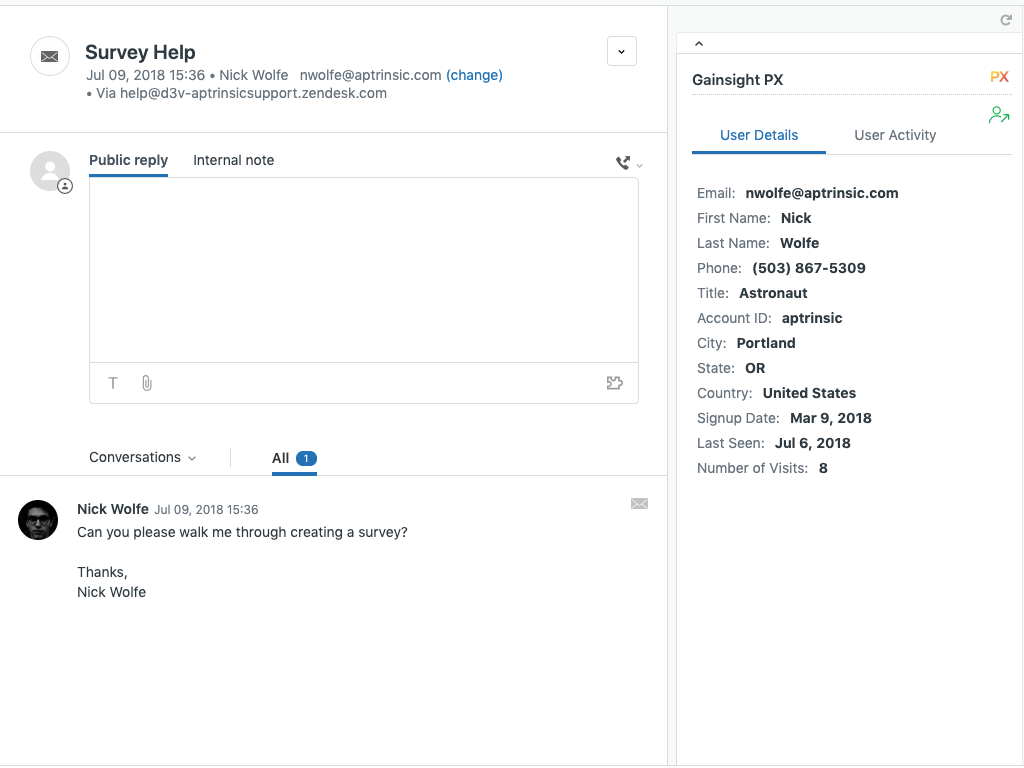Open apps via the puzzle-piece composer icon
The height and width of the screenshot is (768, 1024).
pos(614,383)
